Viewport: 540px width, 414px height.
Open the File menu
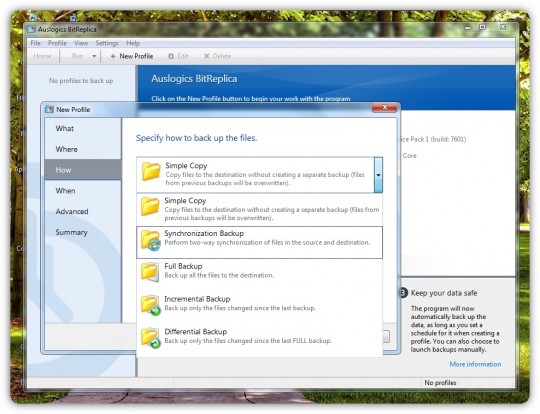pos(35,43)
